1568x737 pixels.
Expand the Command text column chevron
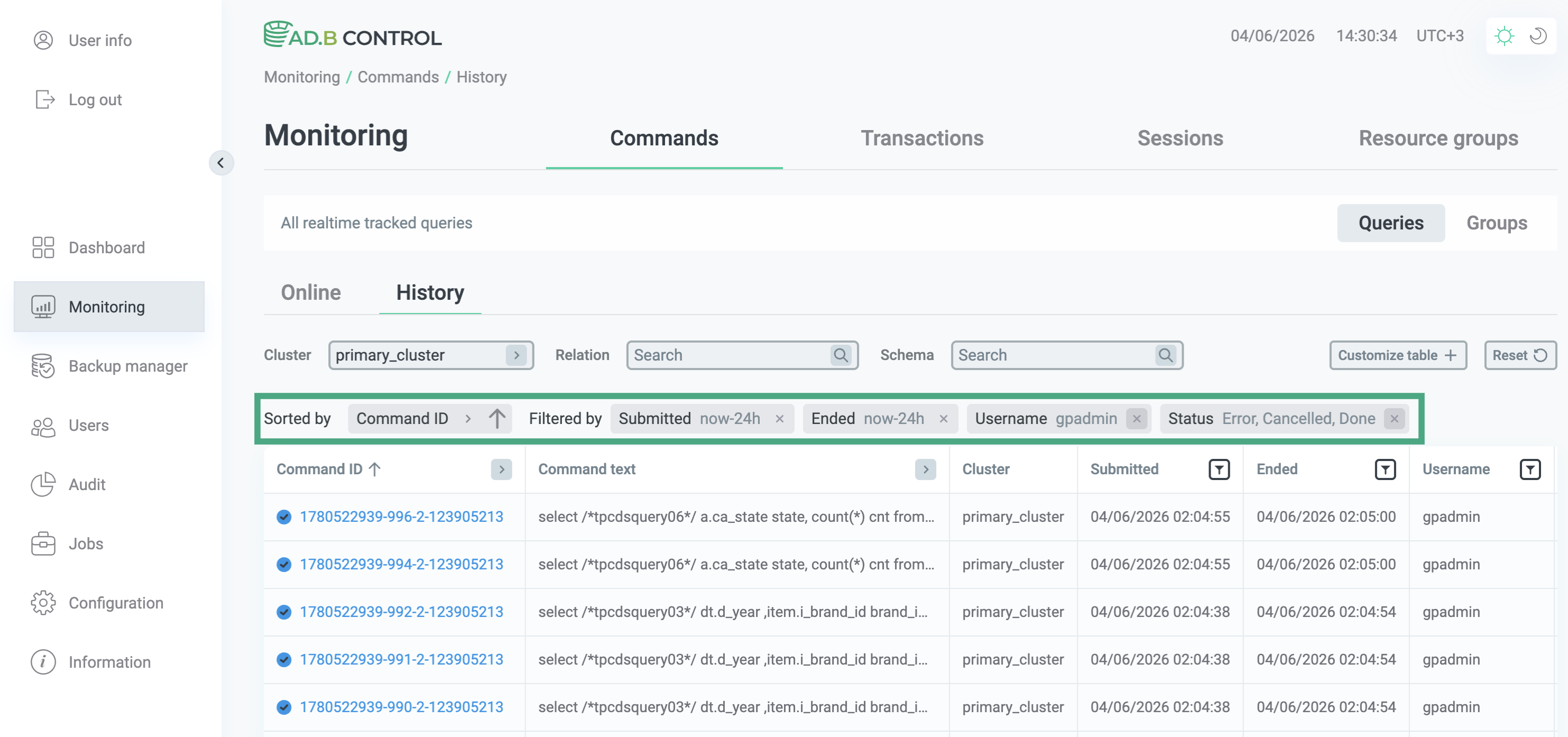click(x=925, y=468)
